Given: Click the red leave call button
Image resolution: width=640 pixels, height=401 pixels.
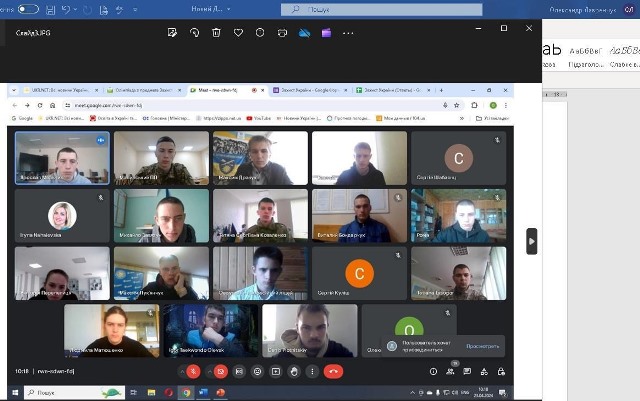Looking at the screenshot, I should [x=333, y=371].
